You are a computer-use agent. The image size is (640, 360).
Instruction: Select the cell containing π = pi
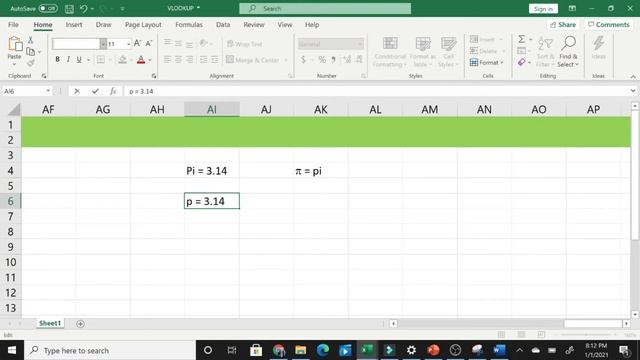pos(321,171)
